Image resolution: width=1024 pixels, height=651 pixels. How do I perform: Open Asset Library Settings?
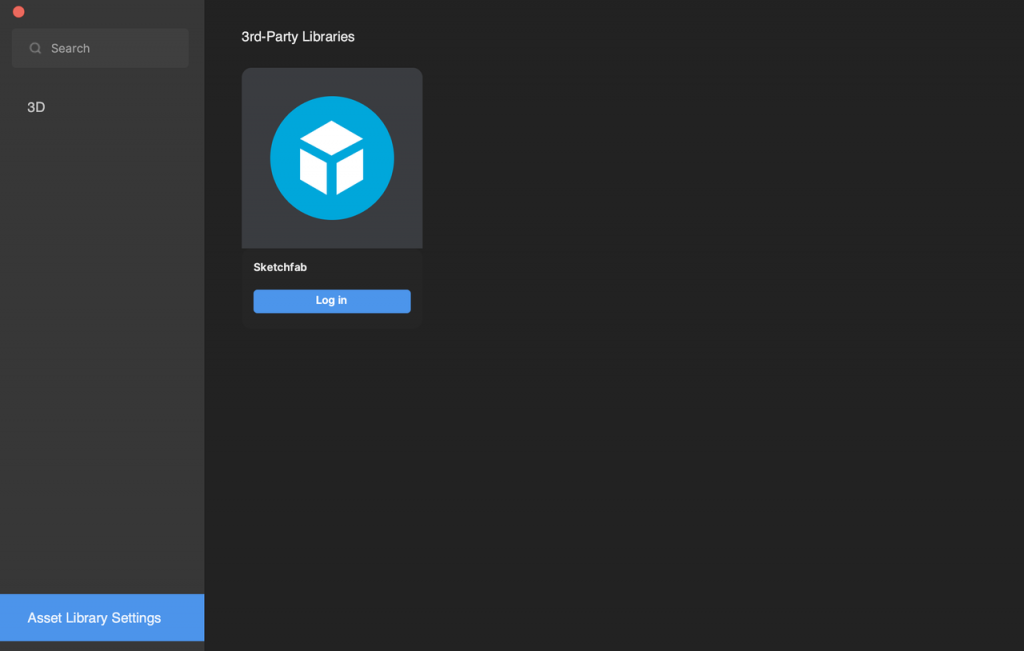pyautogui.click(x=102, y=617)
